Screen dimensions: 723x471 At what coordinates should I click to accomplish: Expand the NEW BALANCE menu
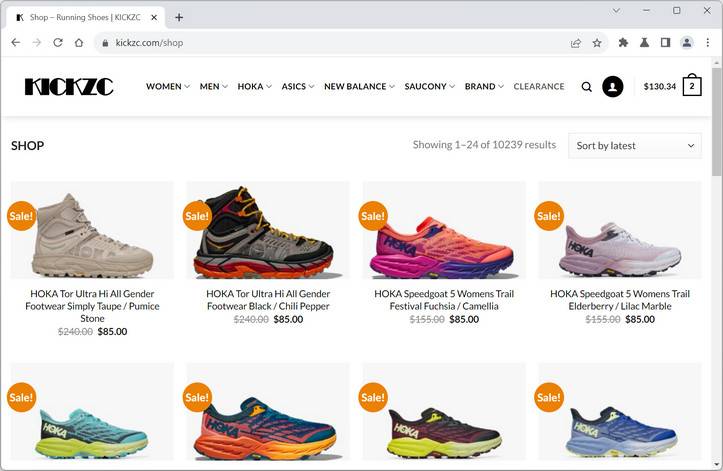tap(359, 87)
